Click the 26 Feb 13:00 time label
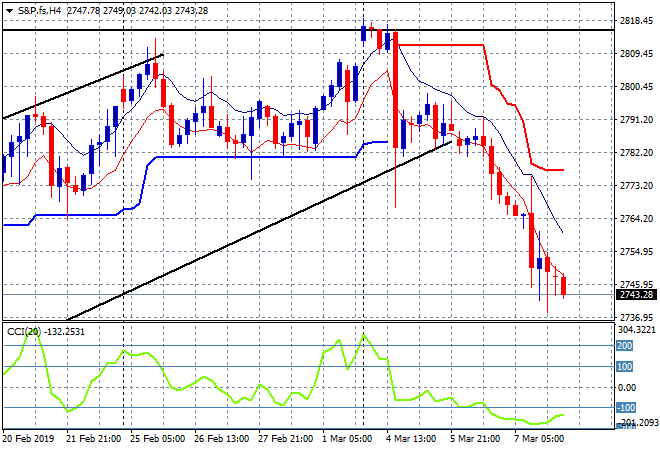Viewport: 660px width, 450px height. 221,439
